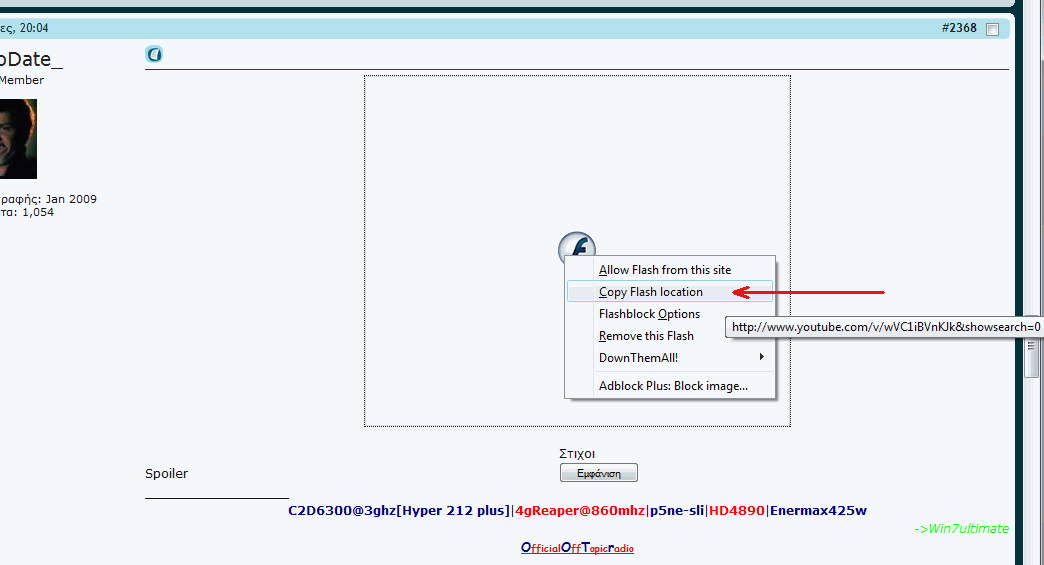Open the OfficialOffTopicRadio link

(577, 548)
